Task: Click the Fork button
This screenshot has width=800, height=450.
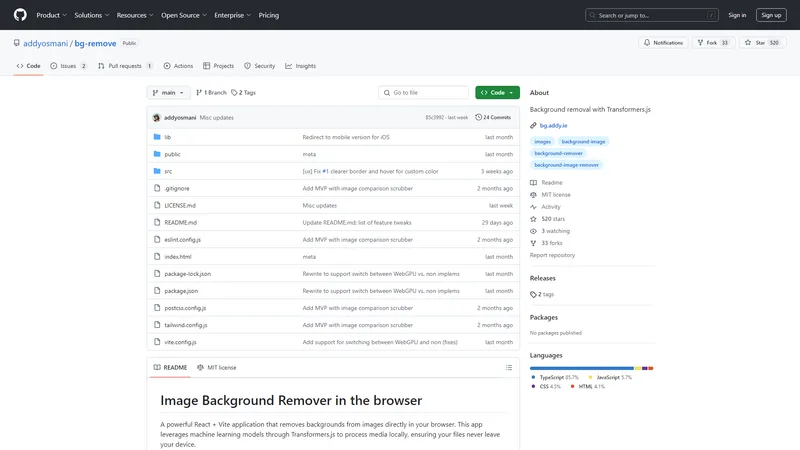Action: pyautogui.click(x=713, y=43)
